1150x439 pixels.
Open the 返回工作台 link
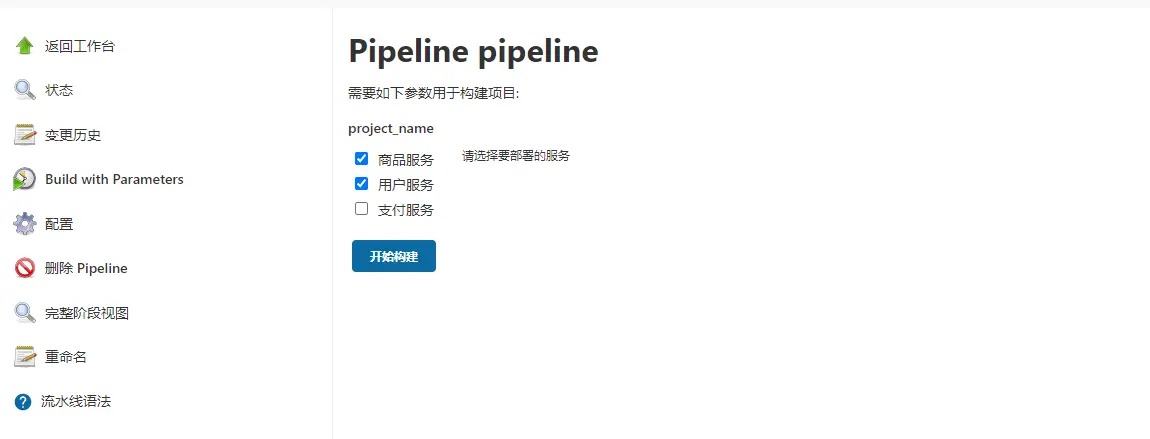[80, 46]
